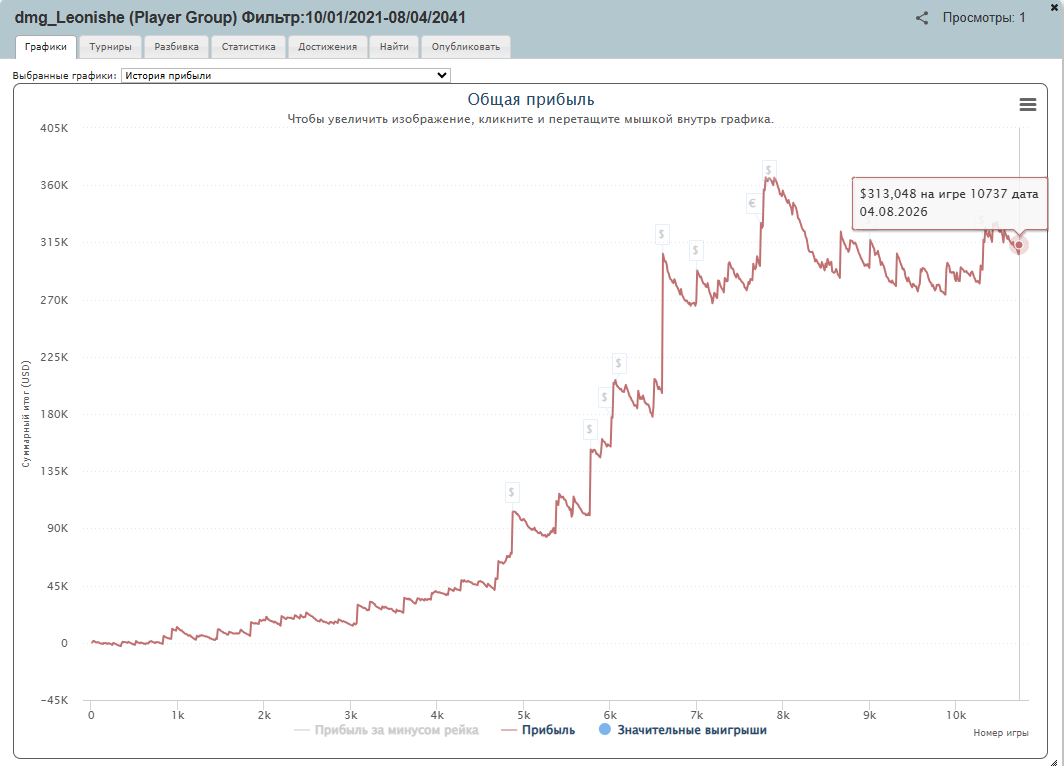Click the share icon next to Просмотры
The height and width of the screenshot is (766, 1064).
pyautogui.click(x=922, y=18)
